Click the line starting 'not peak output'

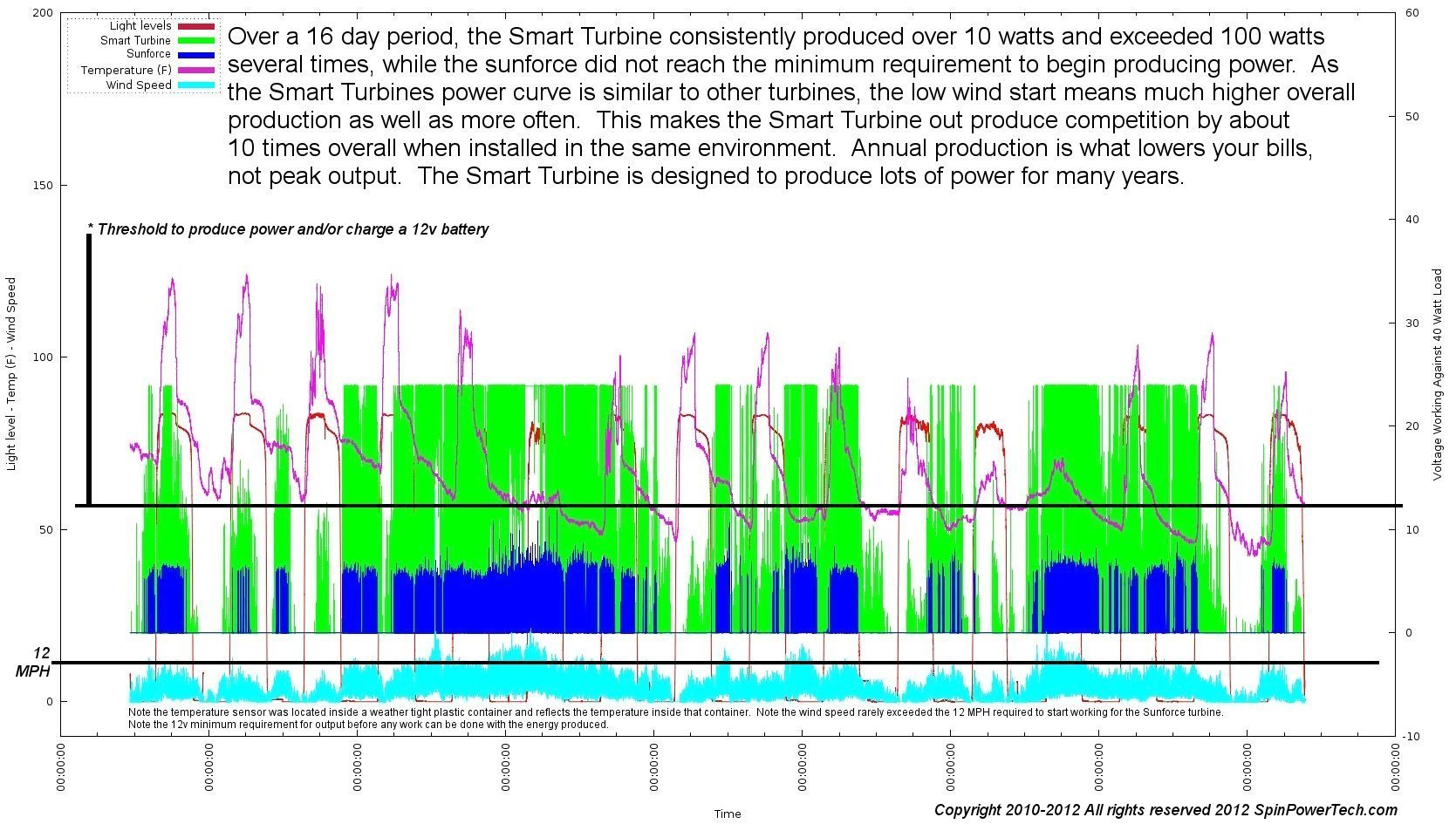point(706,176)
